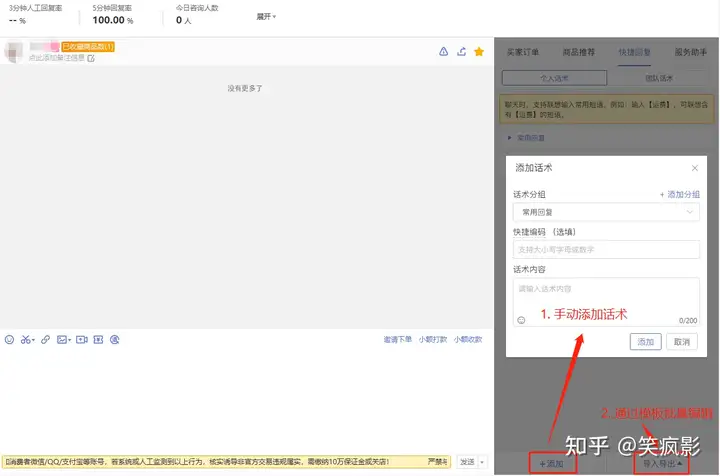Switch to 服务助手 tab
720x476 pixels.
pos(691,52)
